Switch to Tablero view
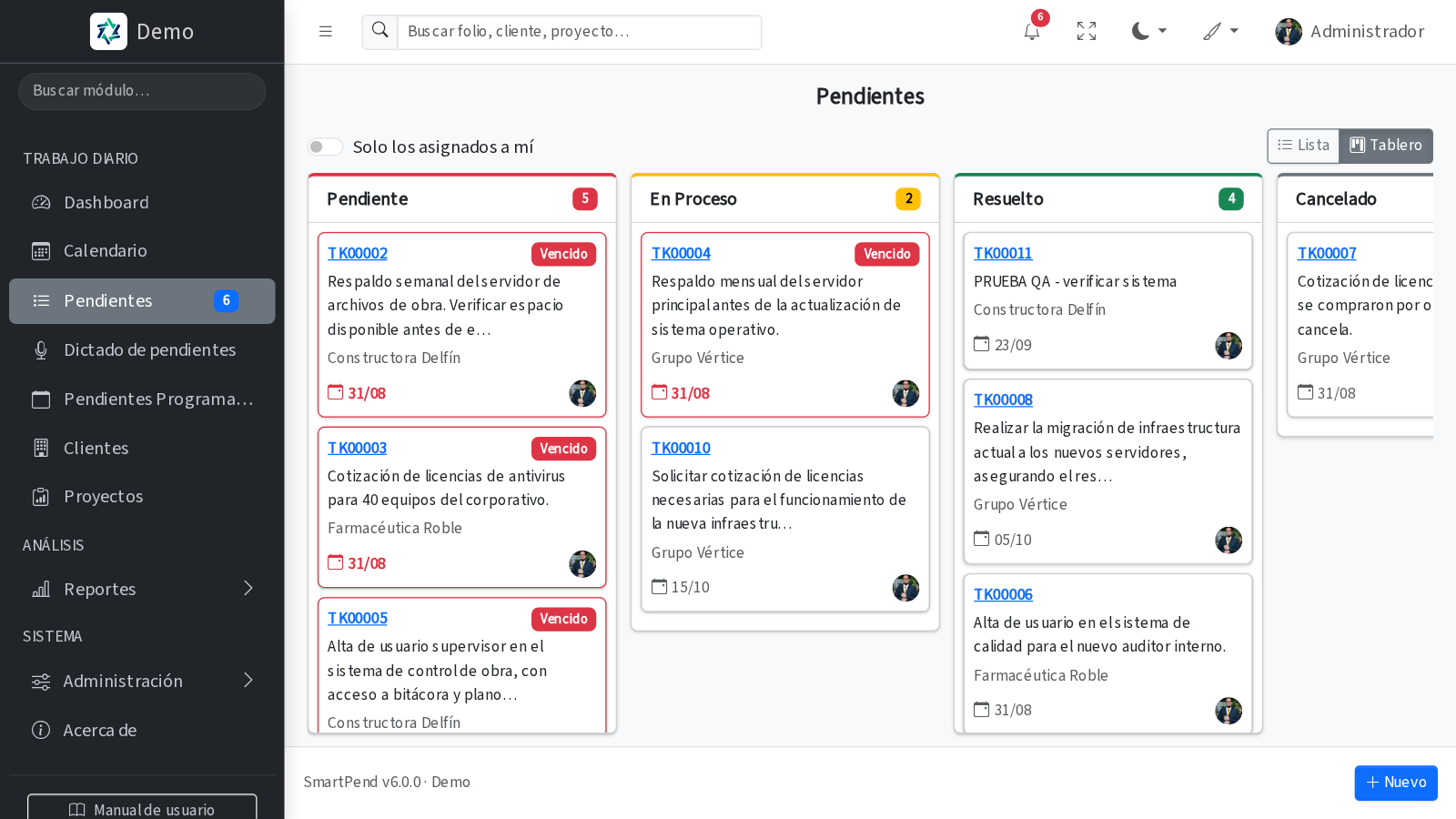This screenshot has height=819, width=1456. (1386, 146)
